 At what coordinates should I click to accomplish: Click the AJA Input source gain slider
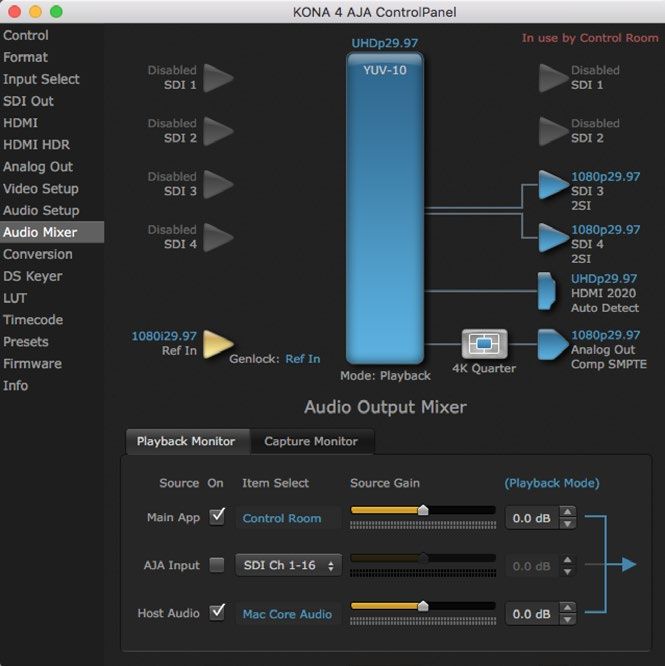[423, 558]
